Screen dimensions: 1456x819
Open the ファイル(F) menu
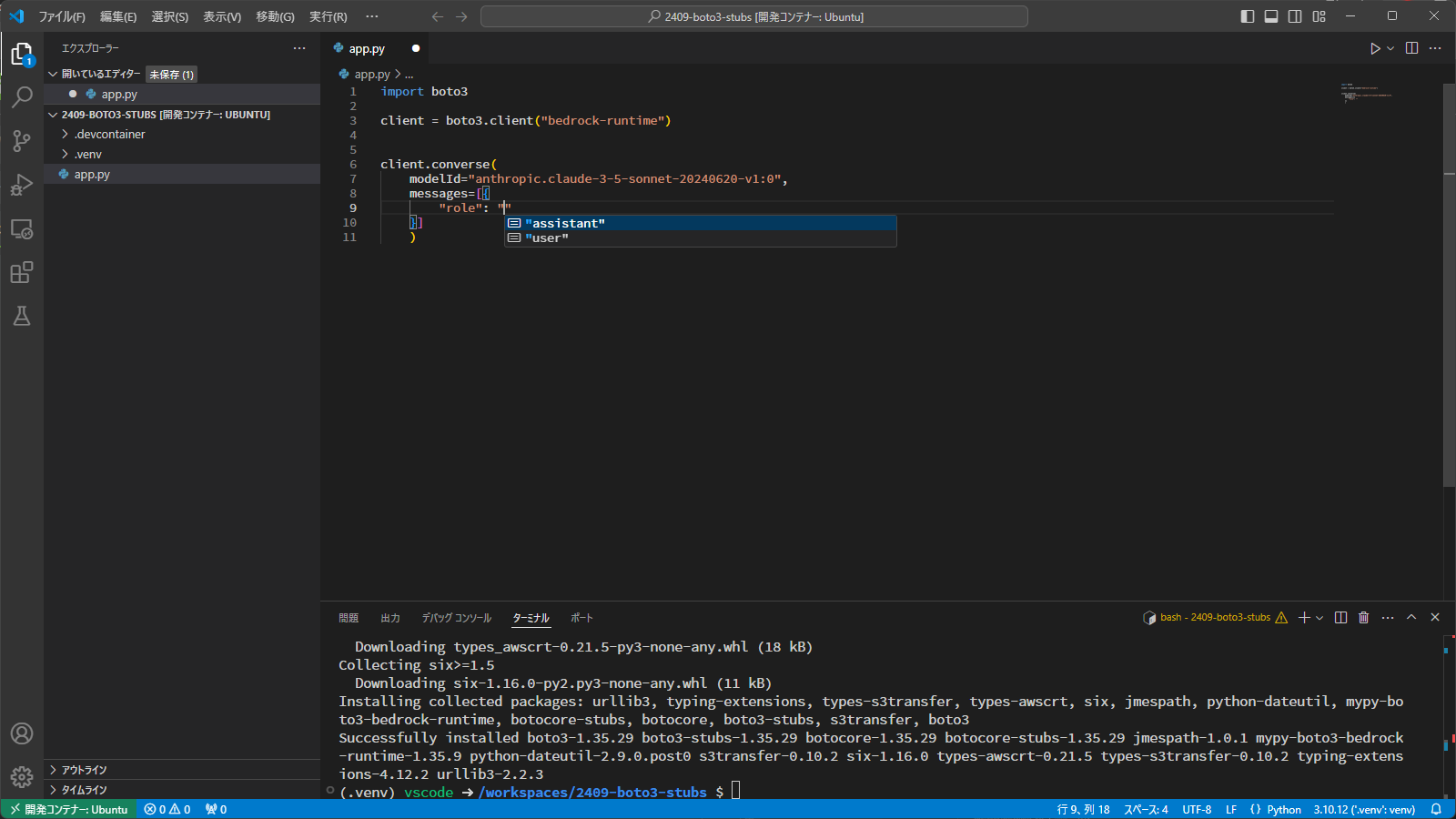(62, 16)
